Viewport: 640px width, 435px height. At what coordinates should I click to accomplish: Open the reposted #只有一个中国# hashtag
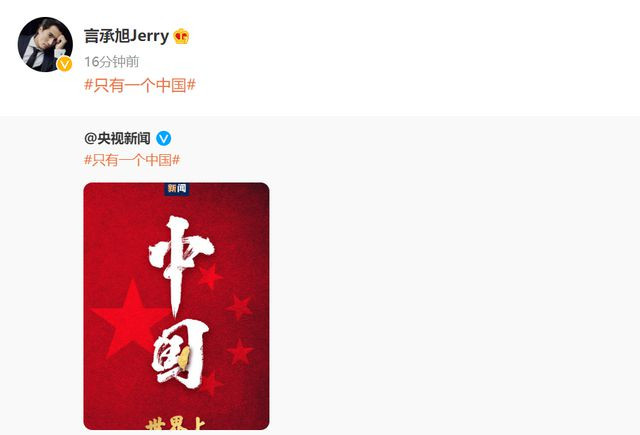[132, 160]
